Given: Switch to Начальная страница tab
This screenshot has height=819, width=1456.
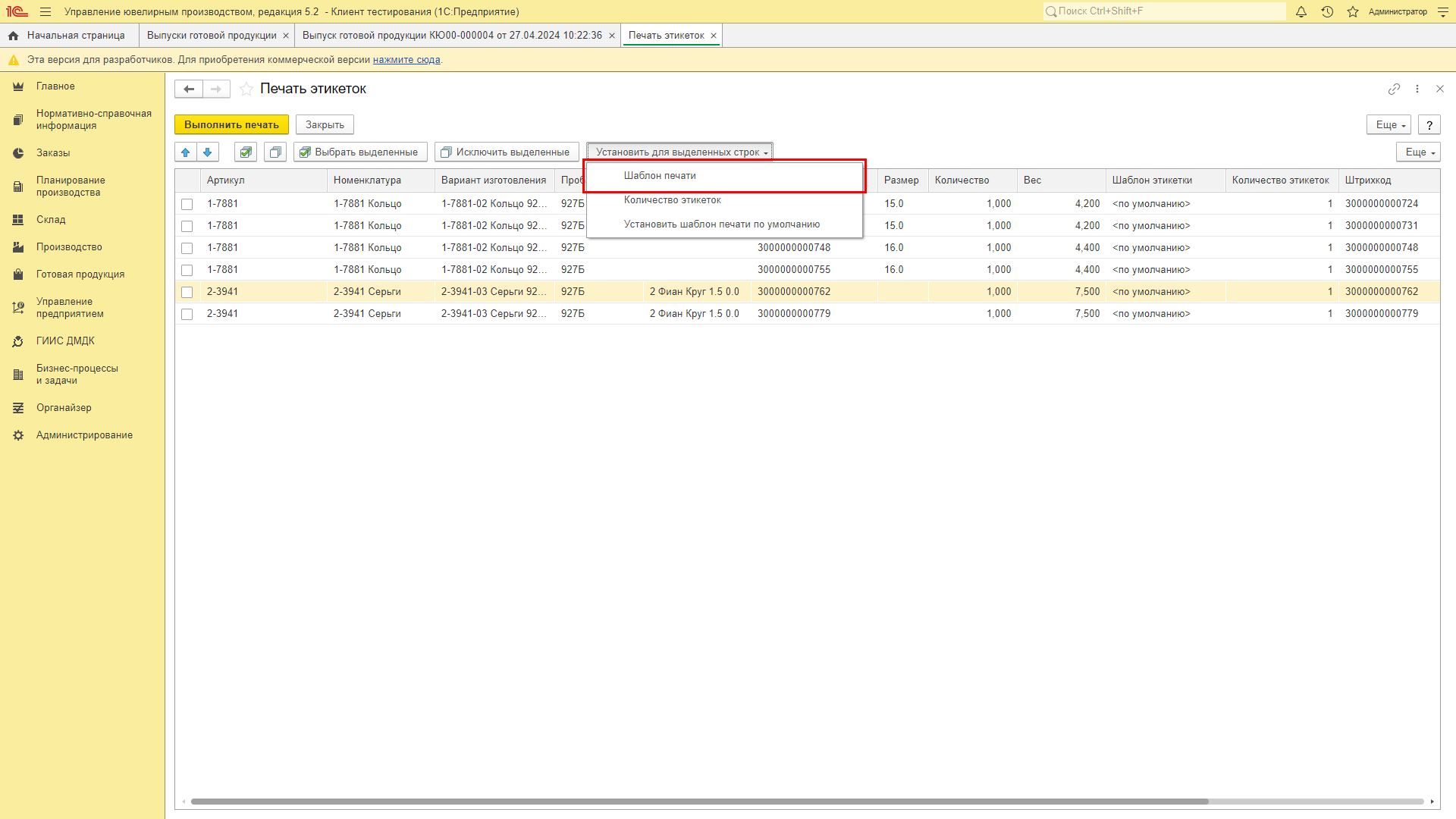Looking at the screenshot, I should click(70, 36).
